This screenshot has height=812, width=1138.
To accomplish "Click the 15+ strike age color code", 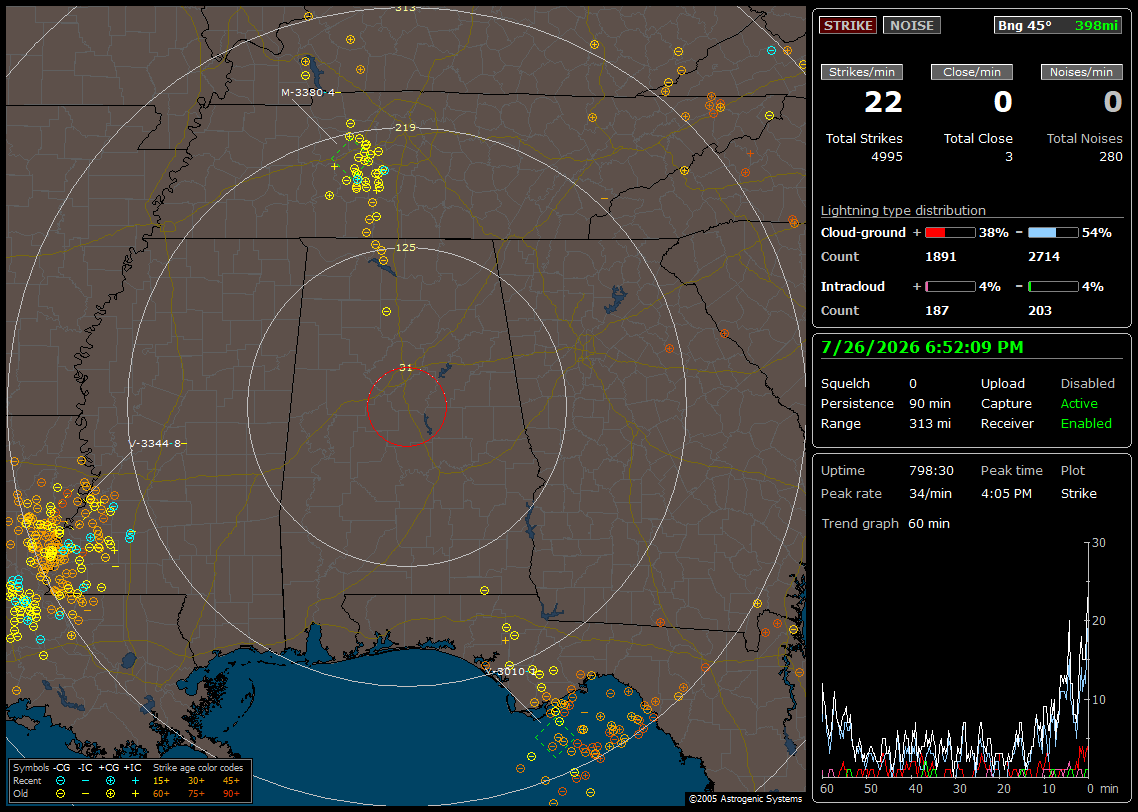I will click(x=161, y=781).
